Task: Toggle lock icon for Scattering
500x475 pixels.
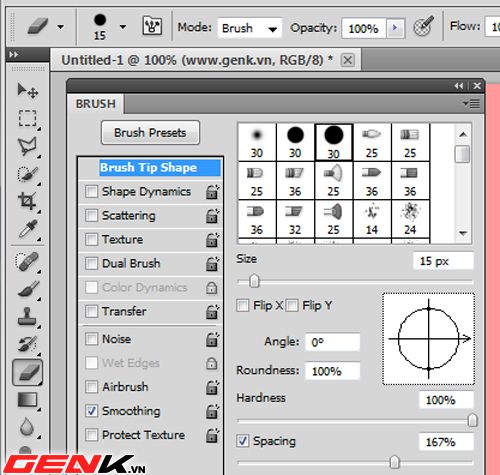Action: pos(212,216)
